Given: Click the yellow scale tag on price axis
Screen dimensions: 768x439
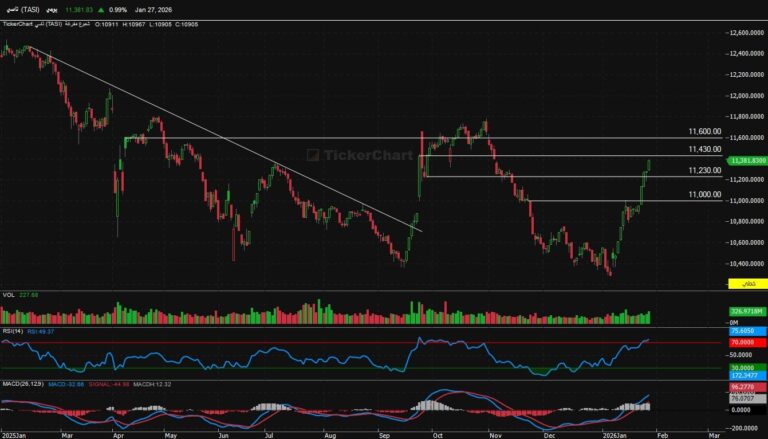Looking at the screenshot, I should (741, 285).
